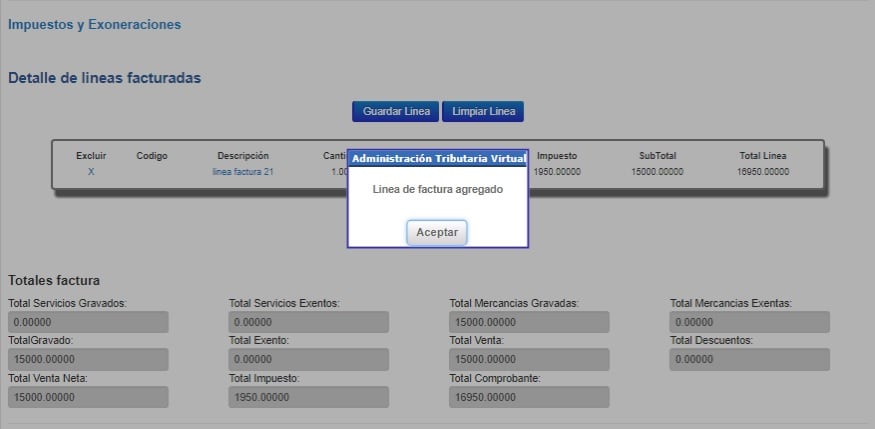The image size is (875, 429).
Task: Click the SubTotal column header
Action: point(658,156)
